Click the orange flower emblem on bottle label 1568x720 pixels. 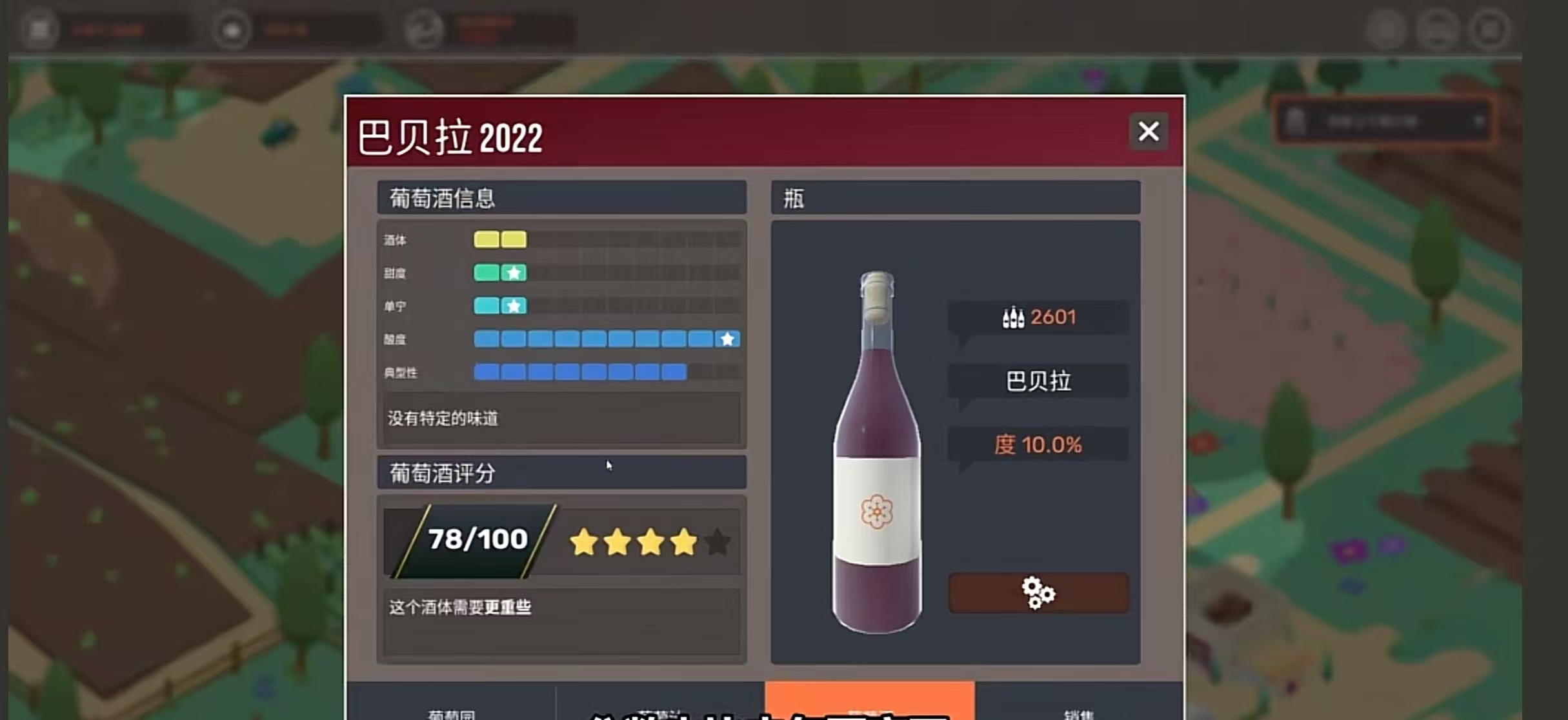(877, 512)
